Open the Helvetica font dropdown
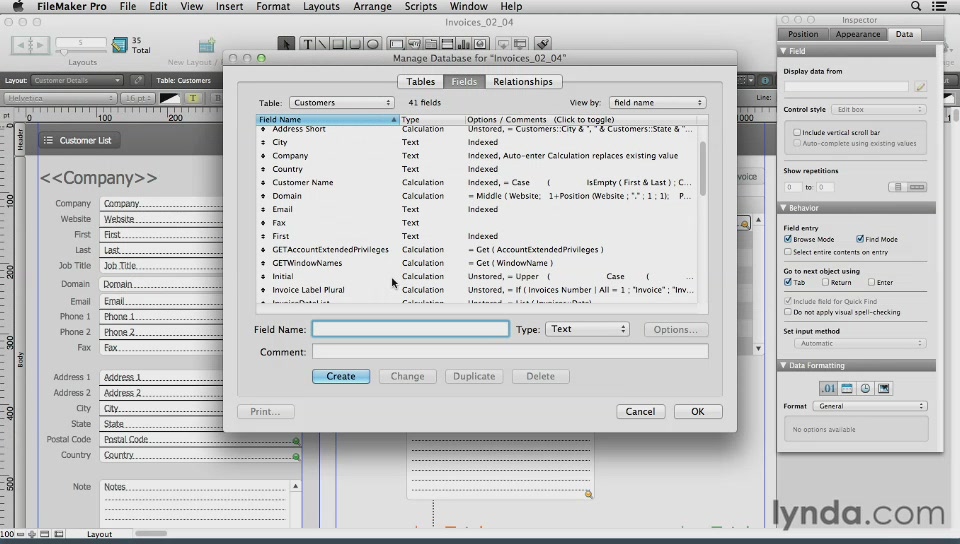The image size is (960, 544). point(60,98)
